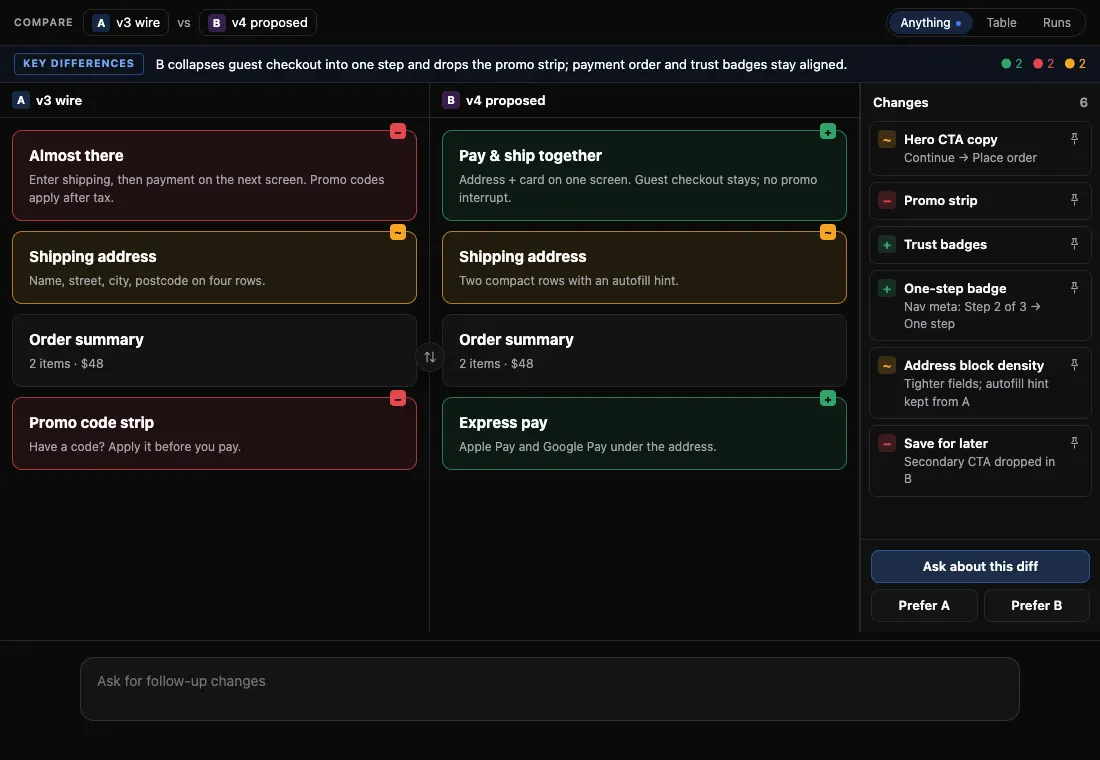Filter by green added count indicator

click(x=1012, y=64)
